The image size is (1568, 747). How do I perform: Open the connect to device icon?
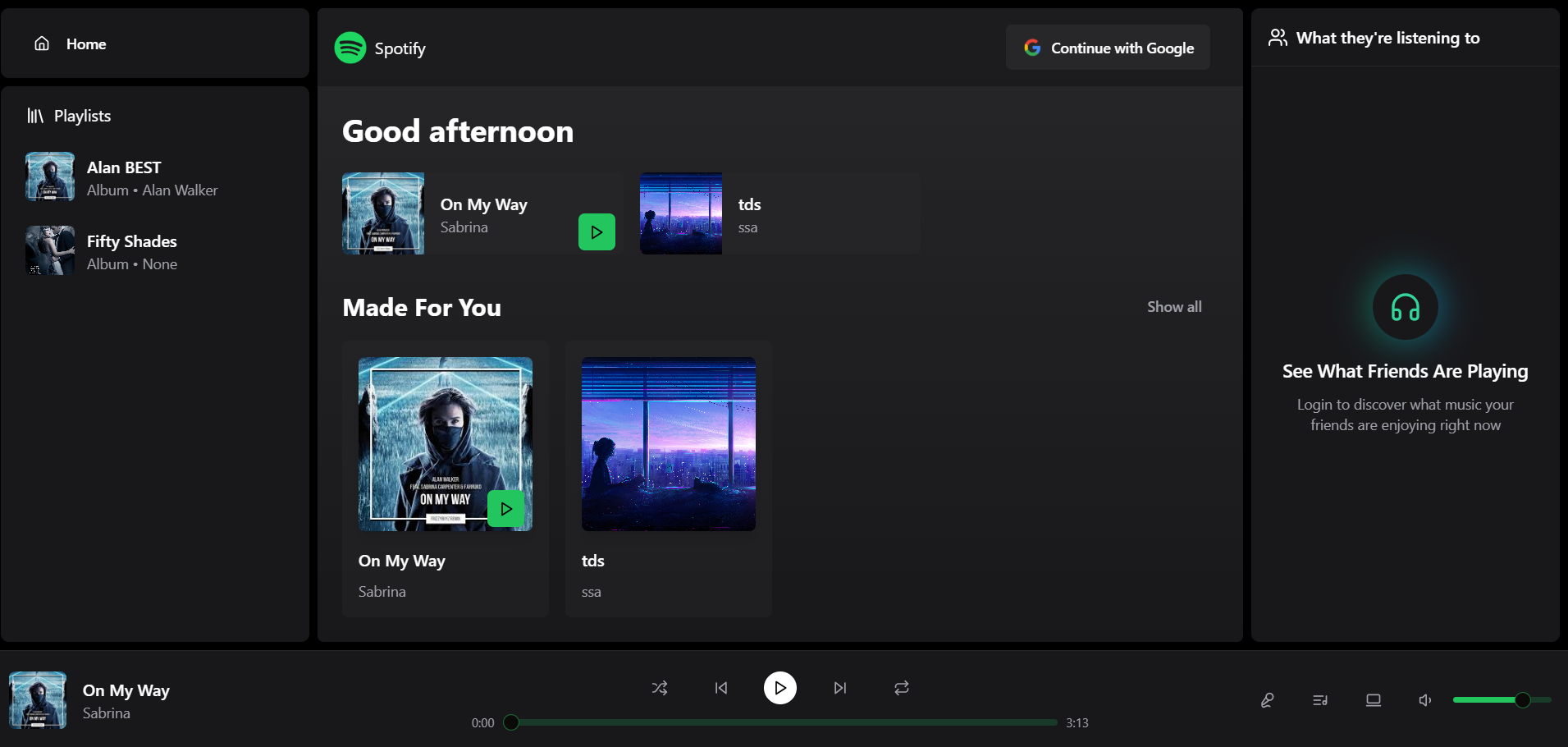[1374, 700]
